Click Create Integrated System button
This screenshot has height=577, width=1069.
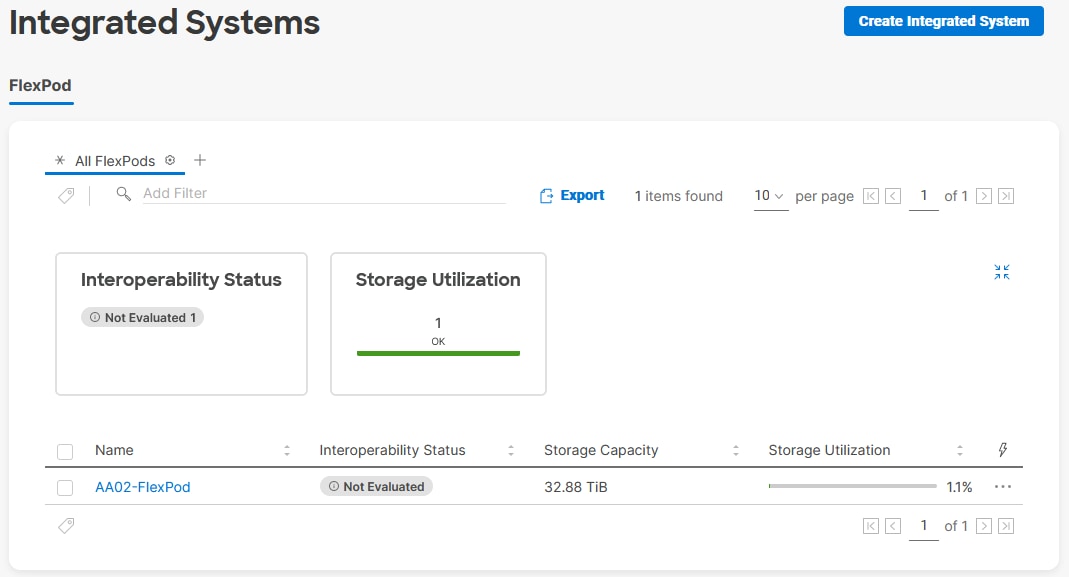pos(944,21)
